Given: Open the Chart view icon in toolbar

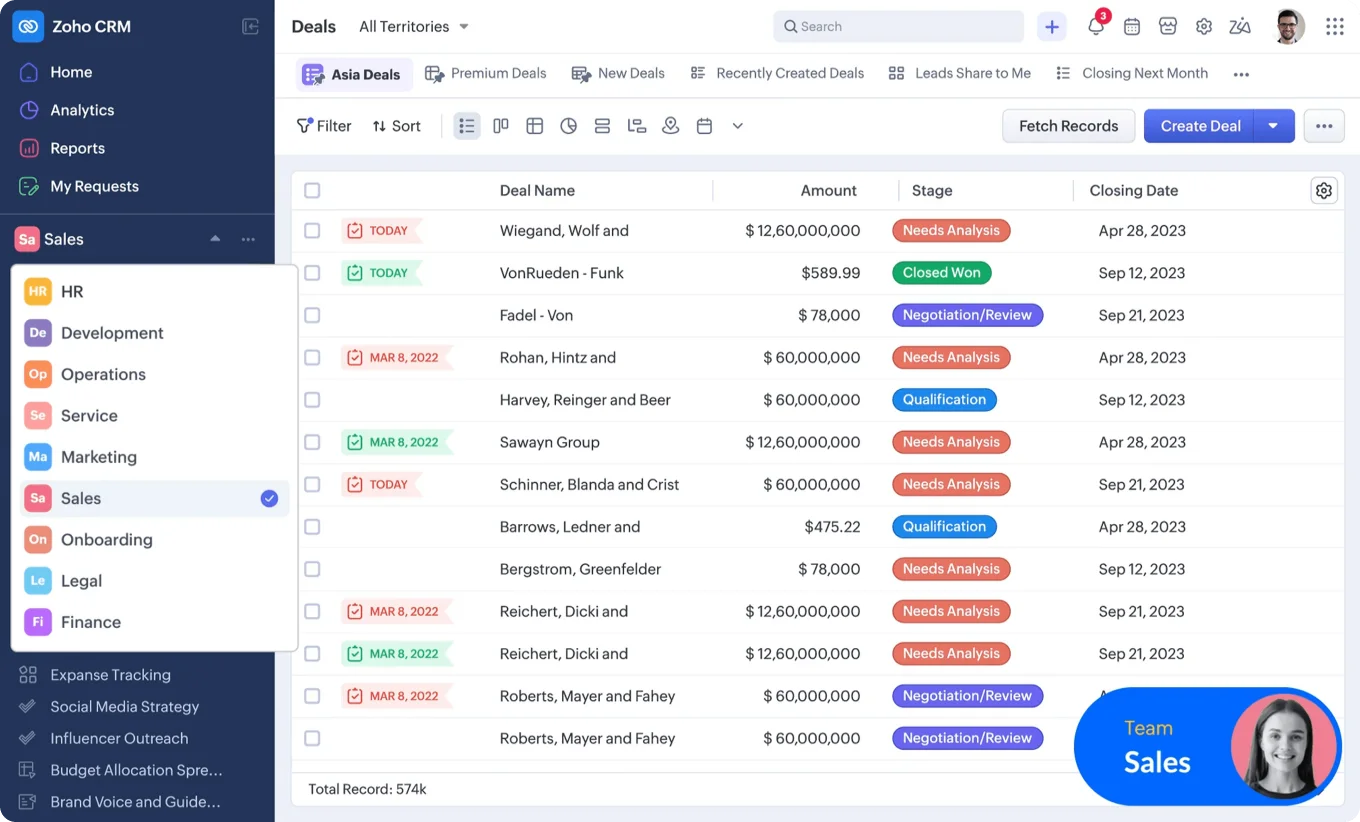Looking at the screenshot, I should (x=569, y=125).
